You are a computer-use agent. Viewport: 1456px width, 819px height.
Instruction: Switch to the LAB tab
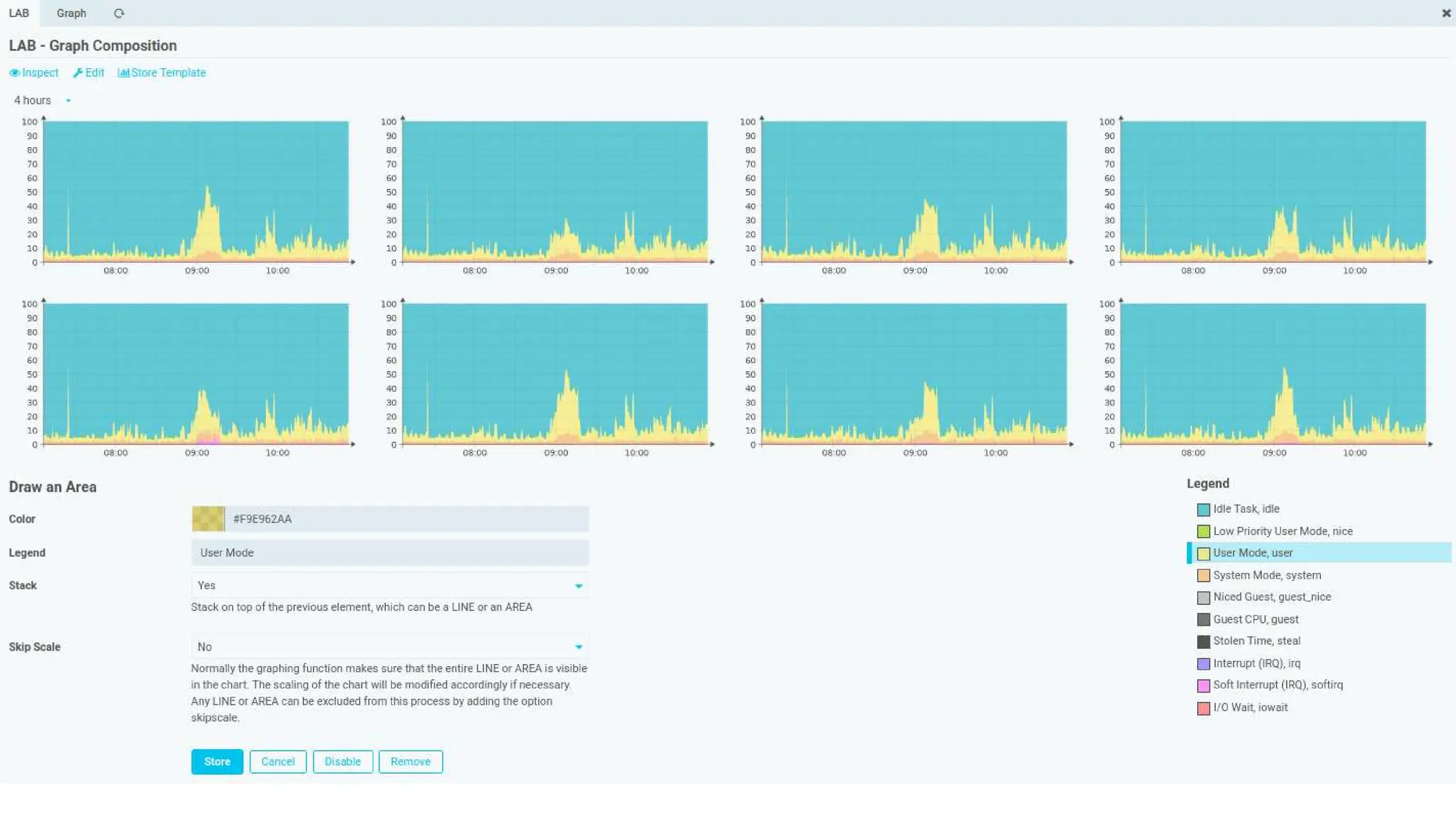19,14
